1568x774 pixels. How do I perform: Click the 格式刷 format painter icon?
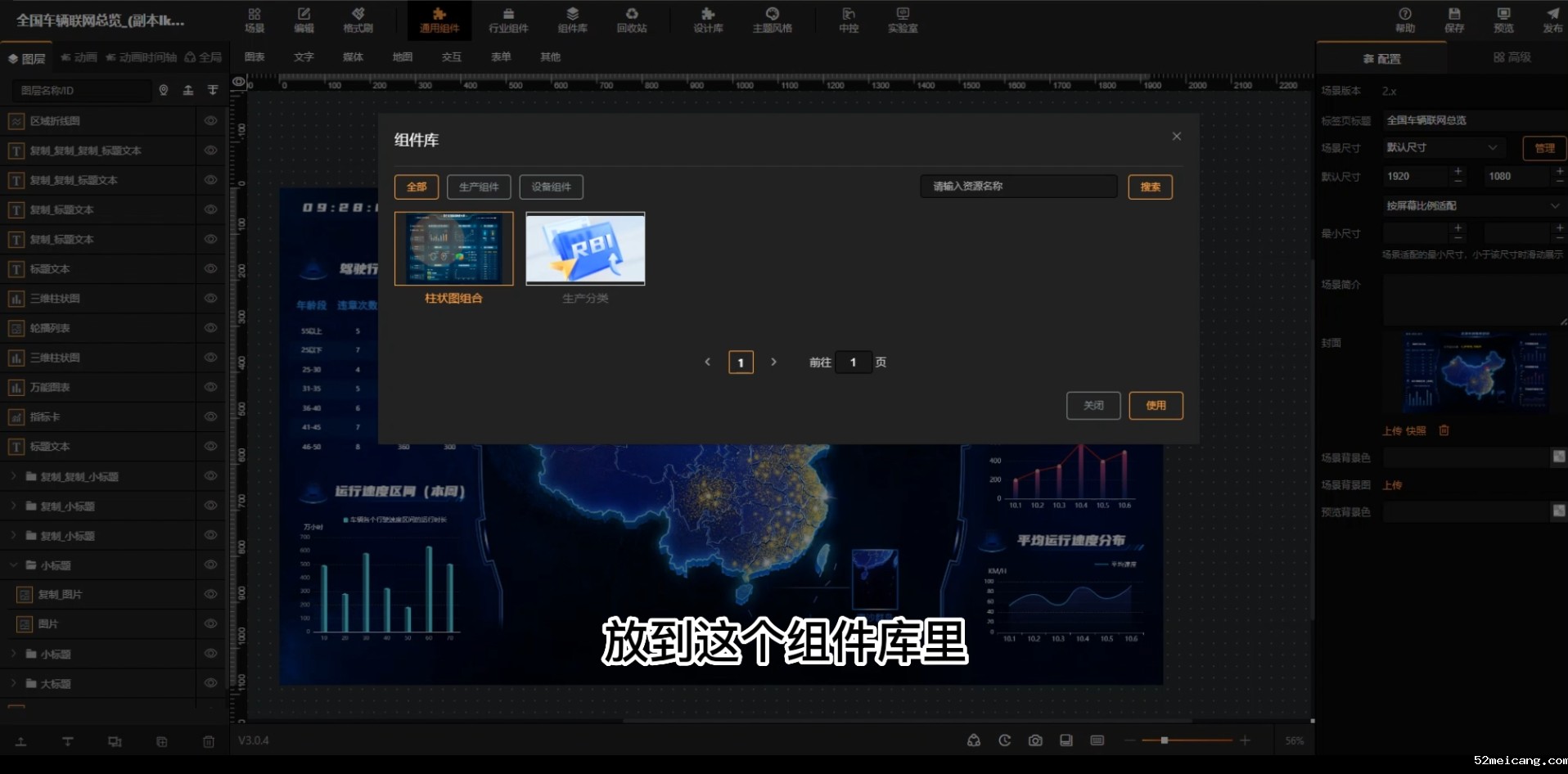[358, 20]
